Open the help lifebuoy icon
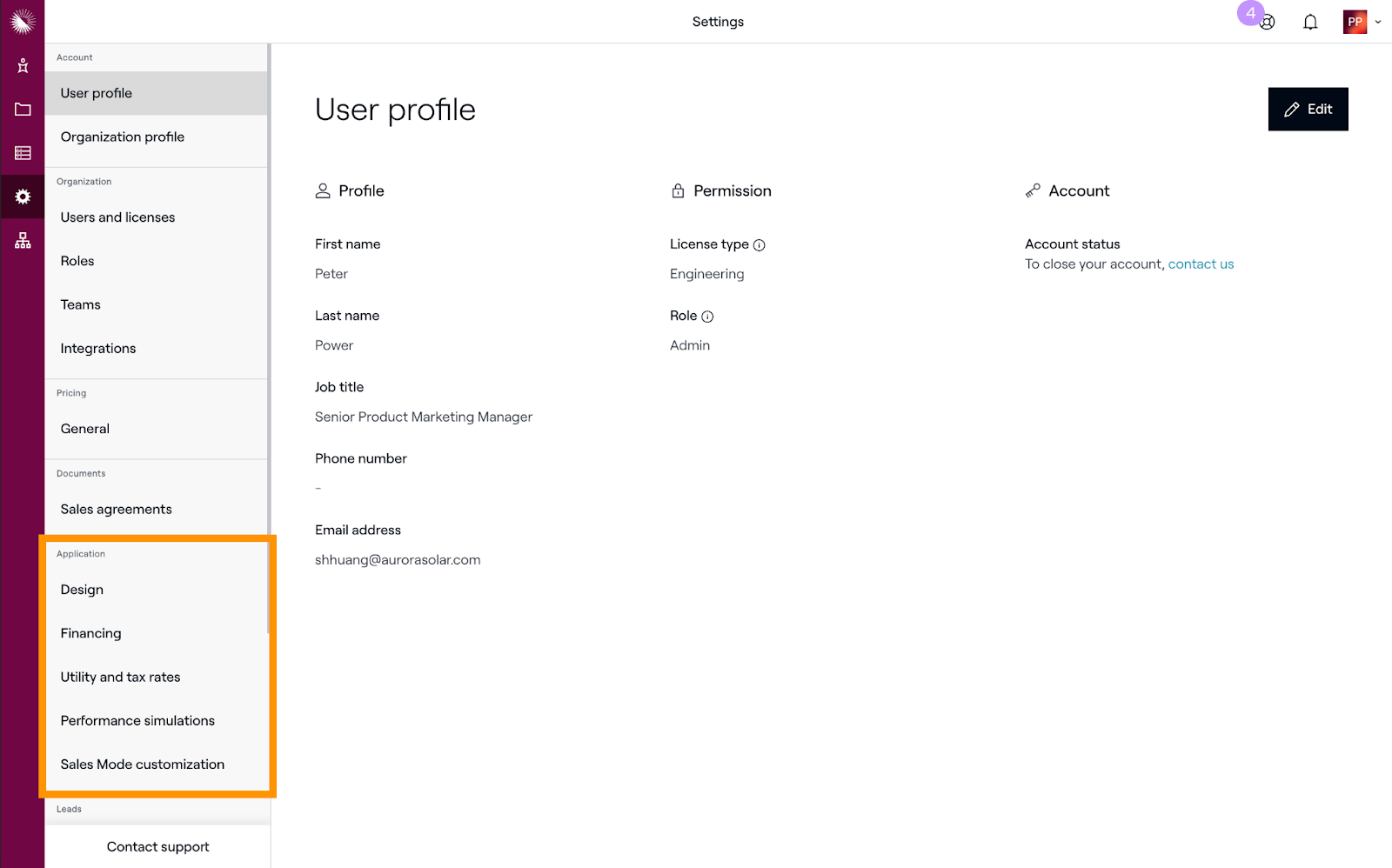Viewport: 1392px width, 868px height. (x=1268, y=23)
